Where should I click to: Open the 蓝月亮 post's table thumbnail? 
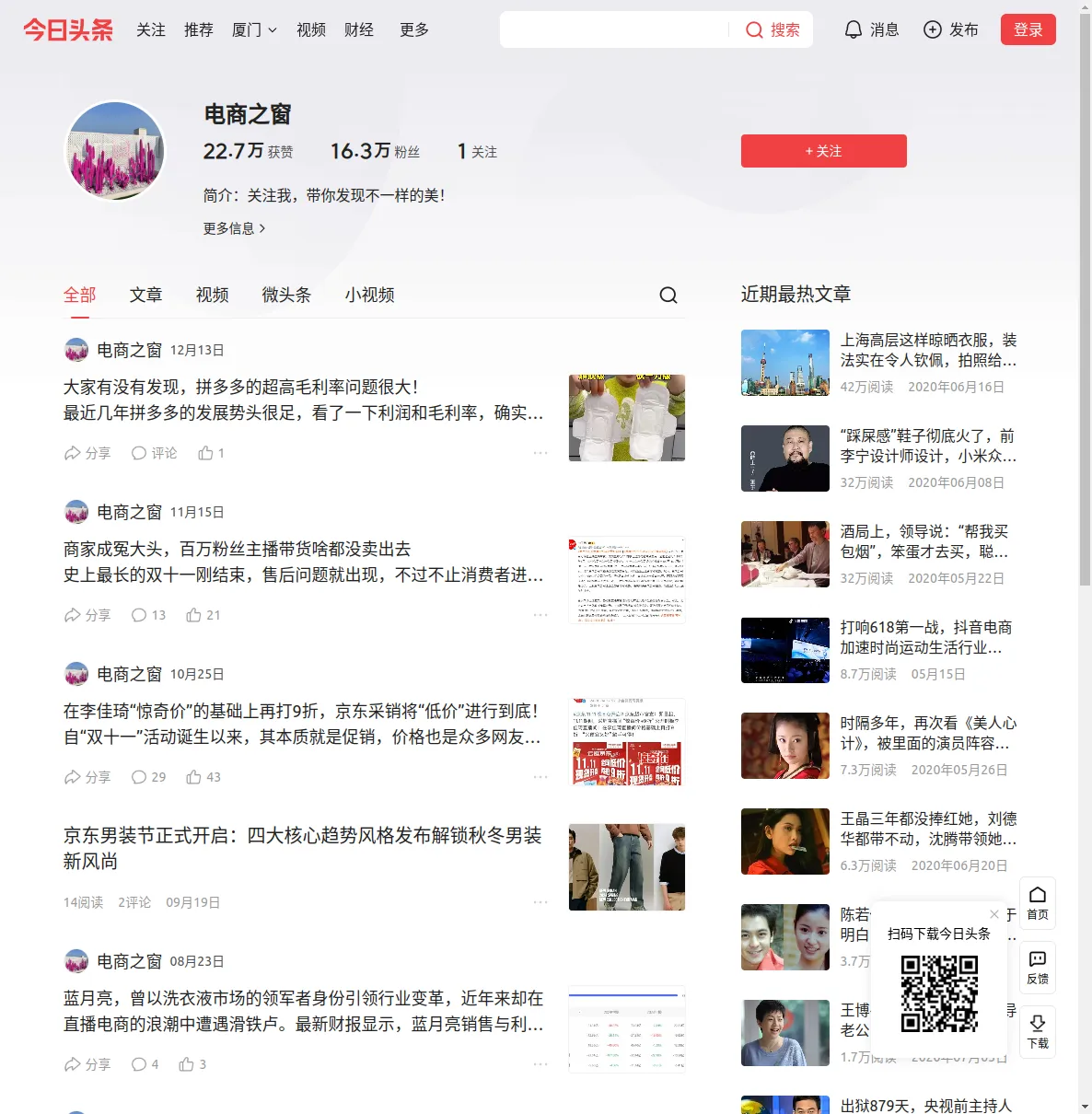click(627, 1029)
